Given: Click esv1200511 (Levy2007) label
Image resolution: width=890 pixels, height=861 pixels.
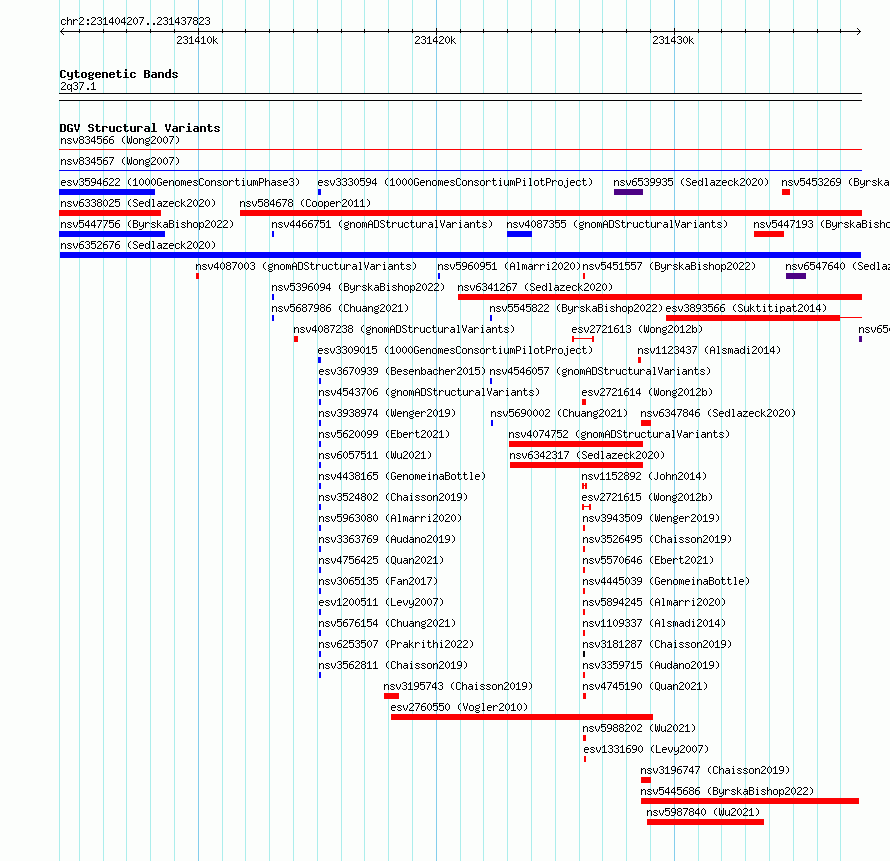Looking at the screenshot, I should pos(381,602).
